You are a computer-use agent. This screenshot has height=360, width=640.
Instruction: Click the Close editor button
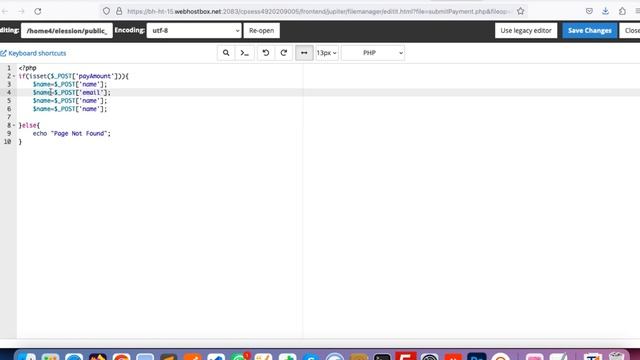[x=630, y=31]
